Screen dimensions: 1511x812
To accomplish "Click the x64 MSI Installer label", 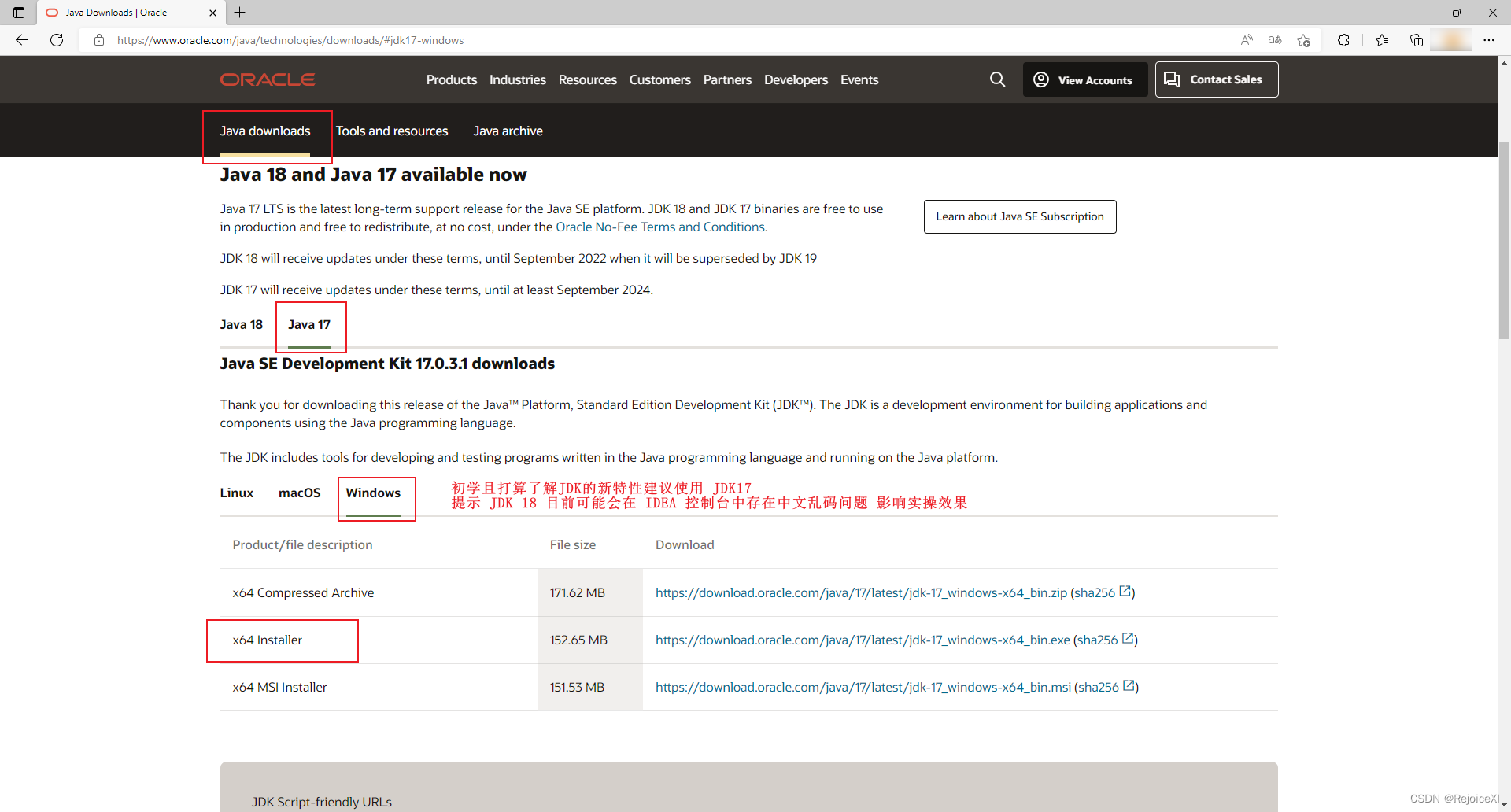I will tap(279, 687).
